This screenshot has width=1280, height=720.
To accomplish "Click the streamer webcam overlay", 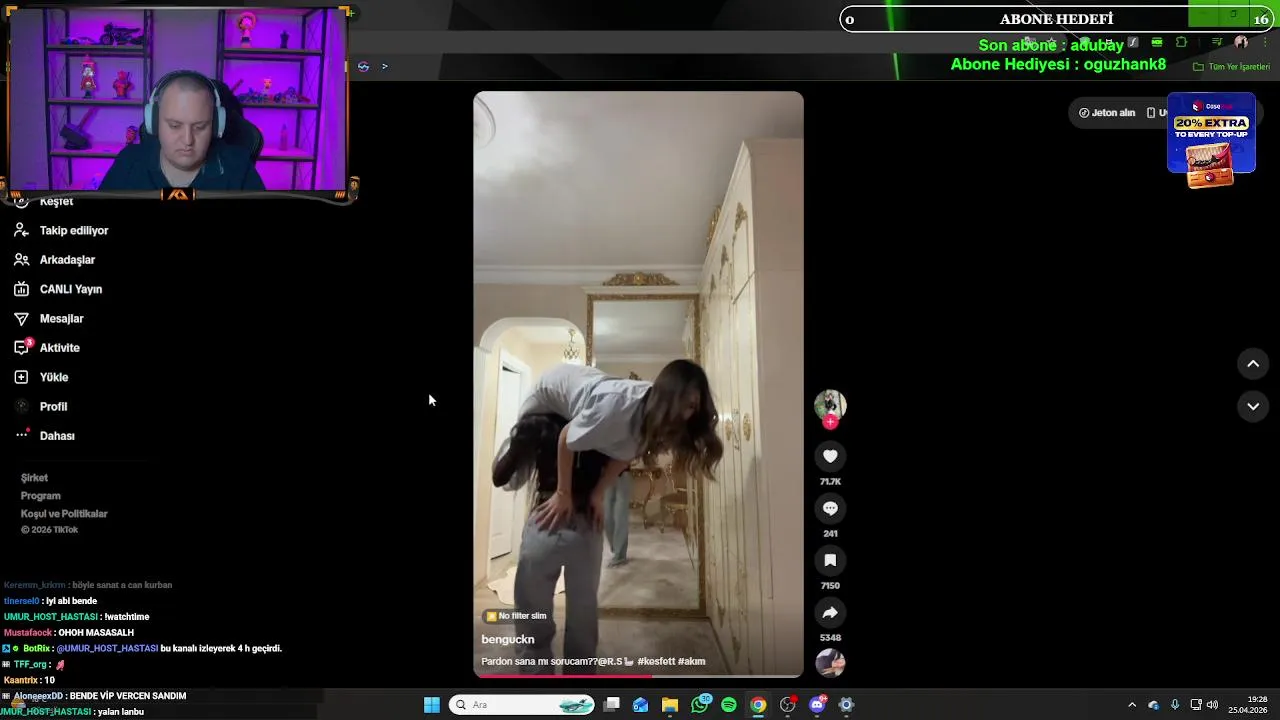I will point(180,100).
